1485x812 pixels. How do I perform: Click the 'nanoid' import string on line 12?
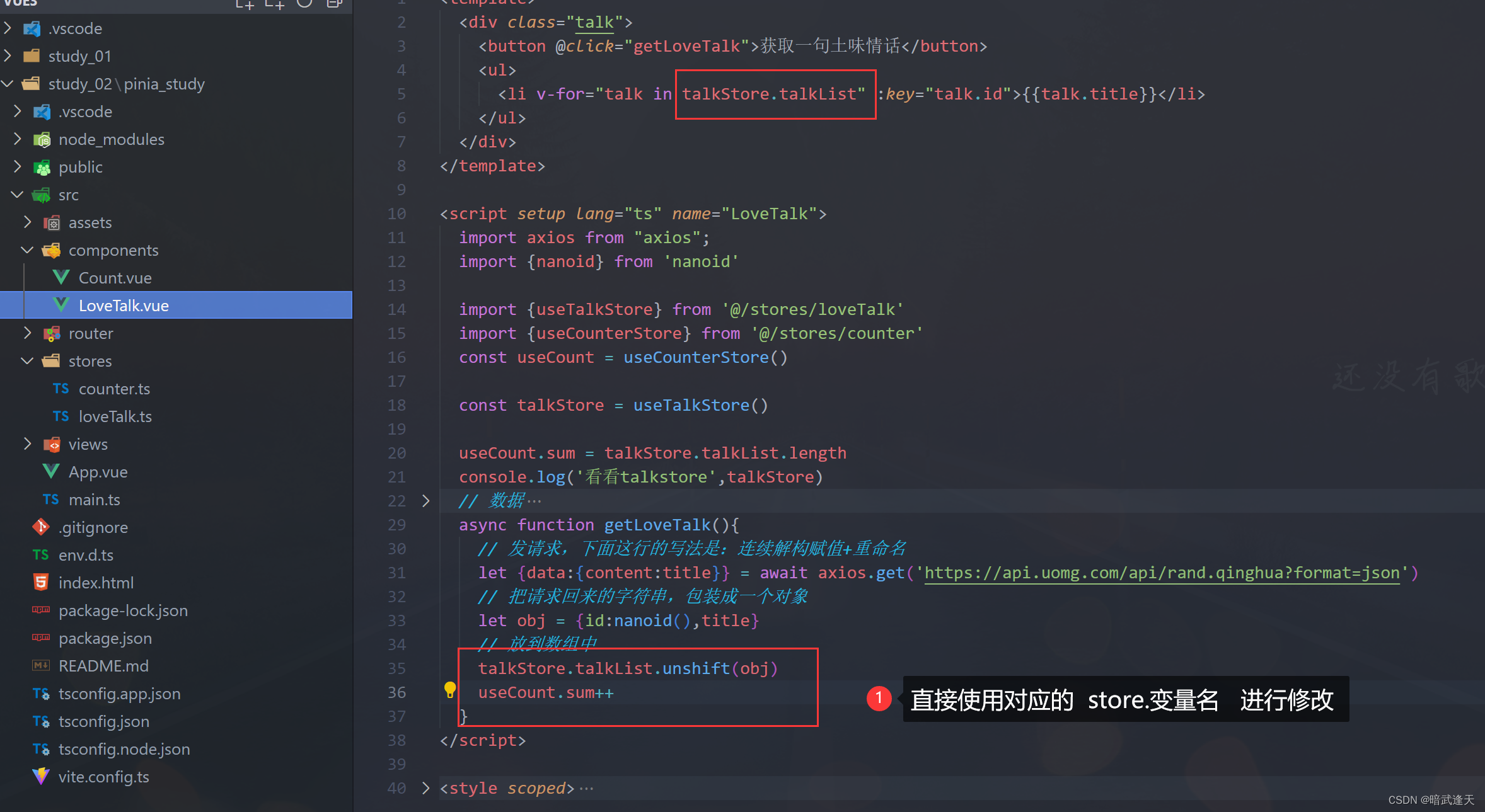[x=701, y=261]
